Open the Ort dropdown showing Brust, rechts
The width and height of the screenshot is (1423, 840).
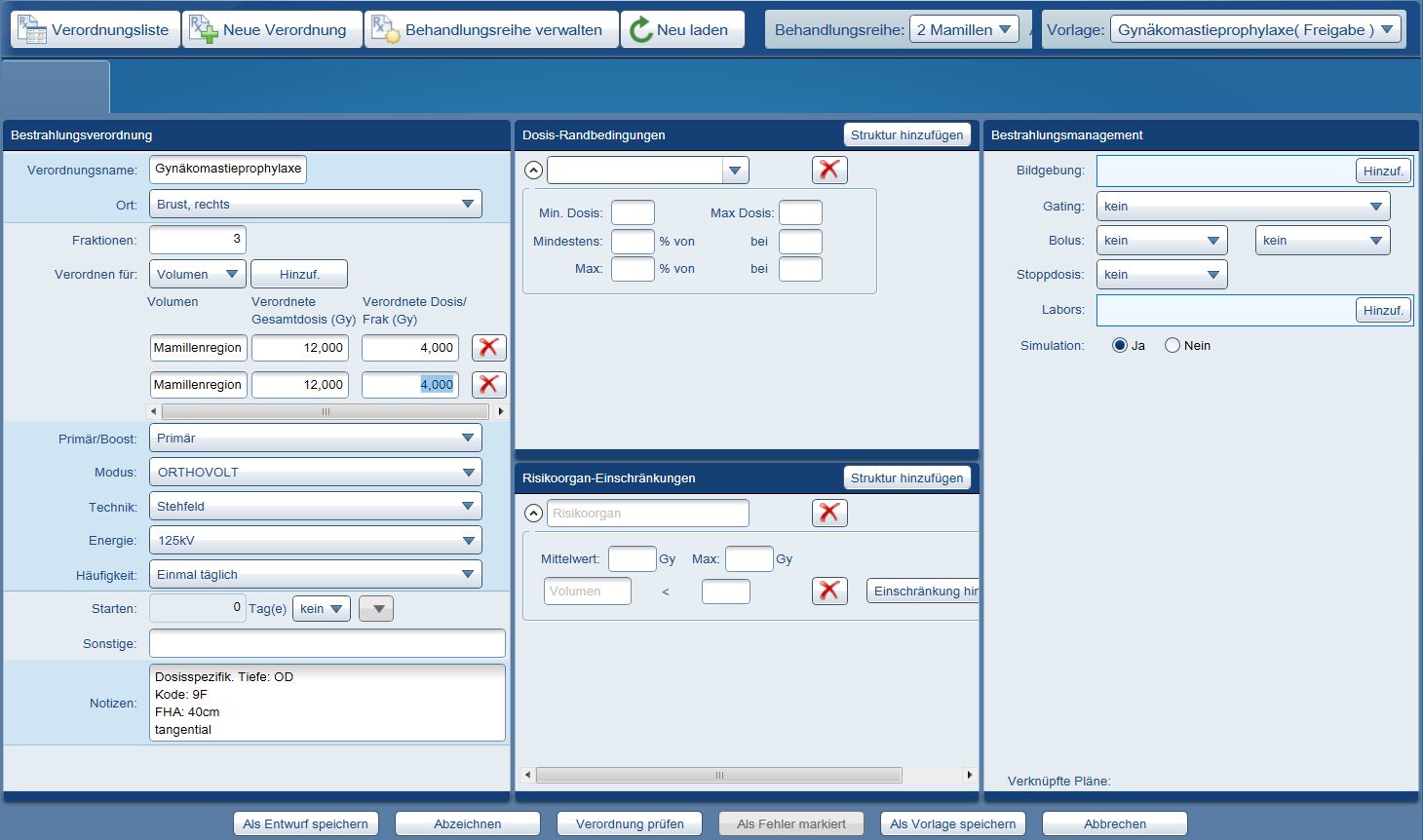[x=315, y=205]
